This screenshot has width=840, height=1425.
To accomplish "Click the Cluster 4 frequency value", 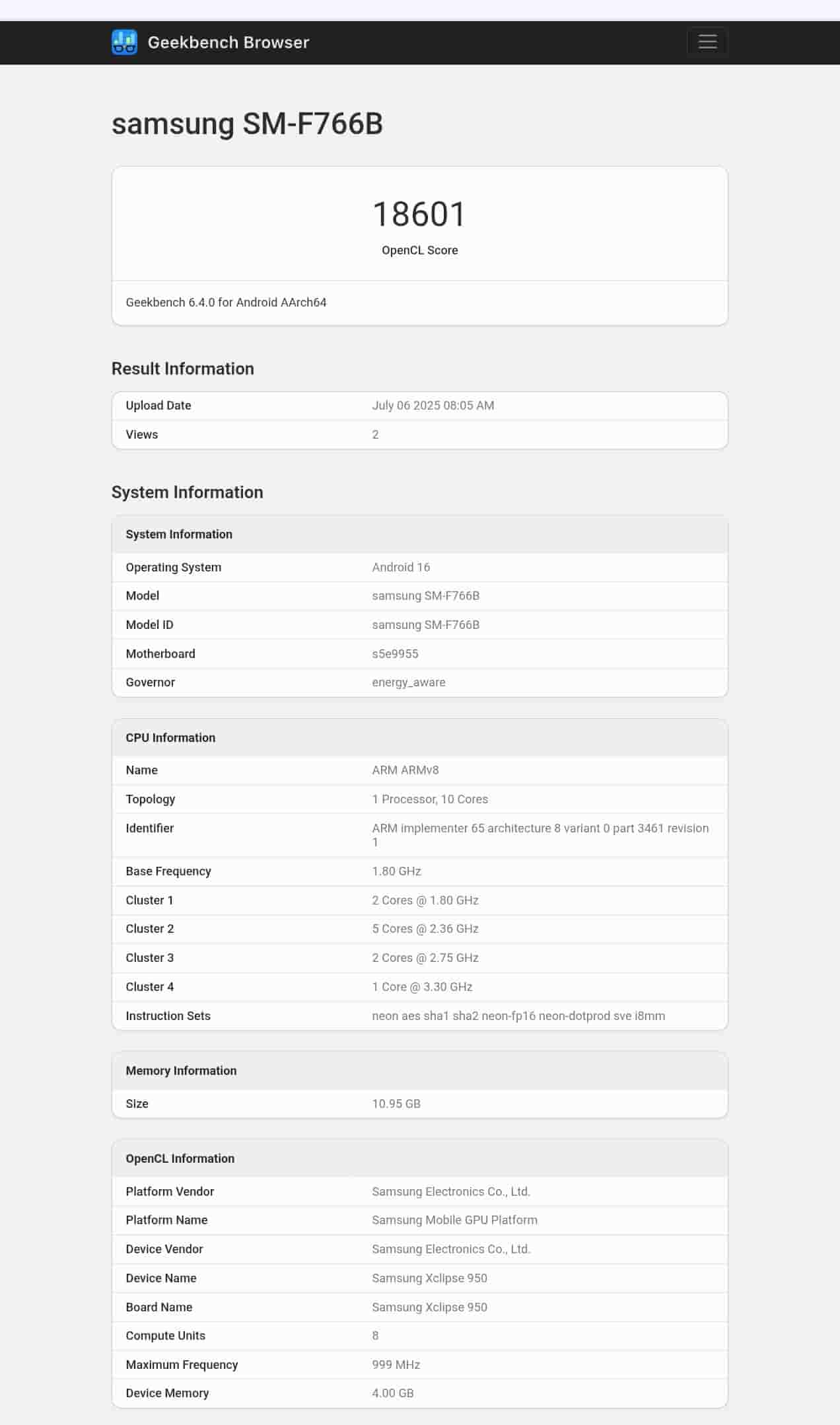I will [422, 987].
